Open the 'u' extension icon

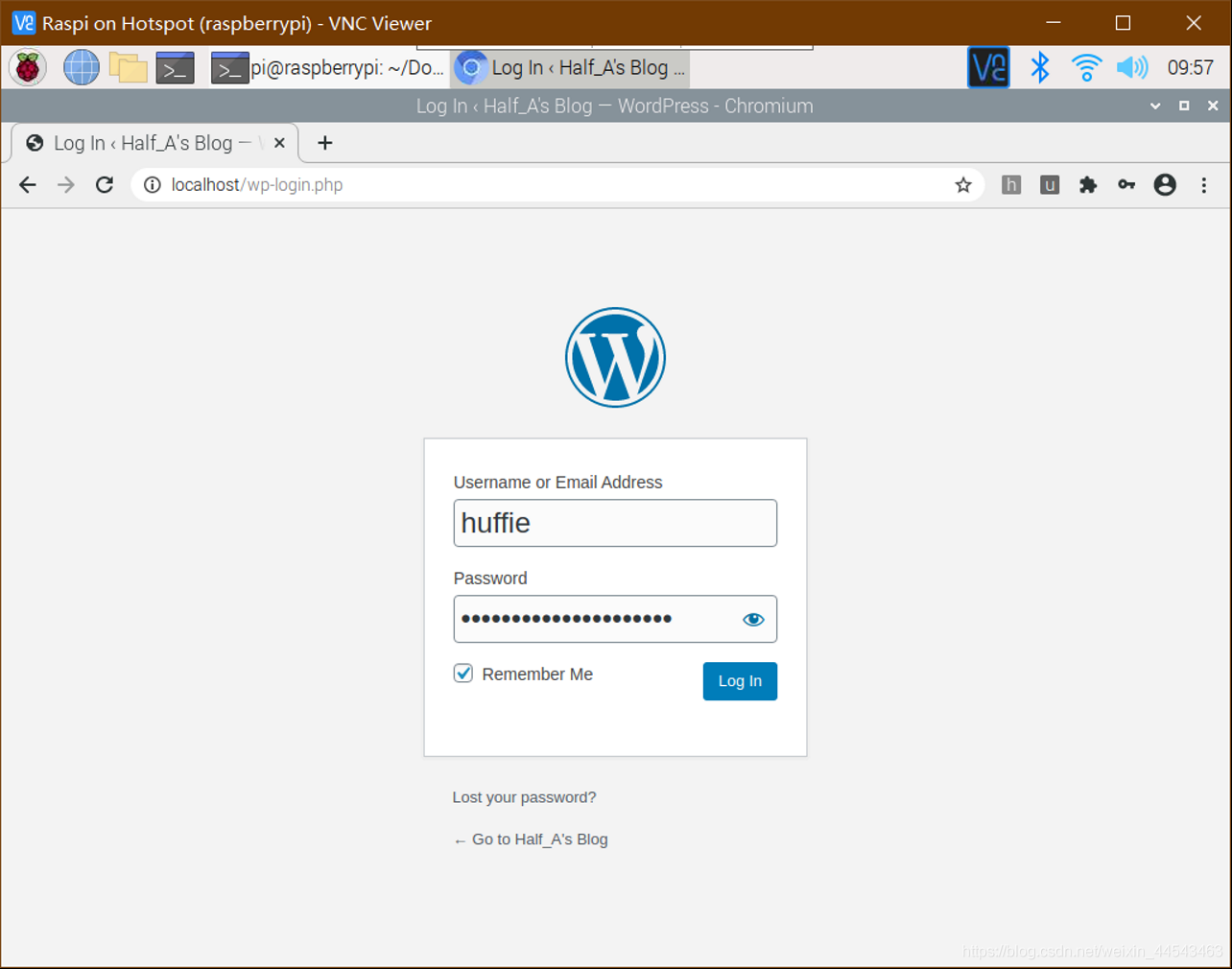[x=1050, y=185]
